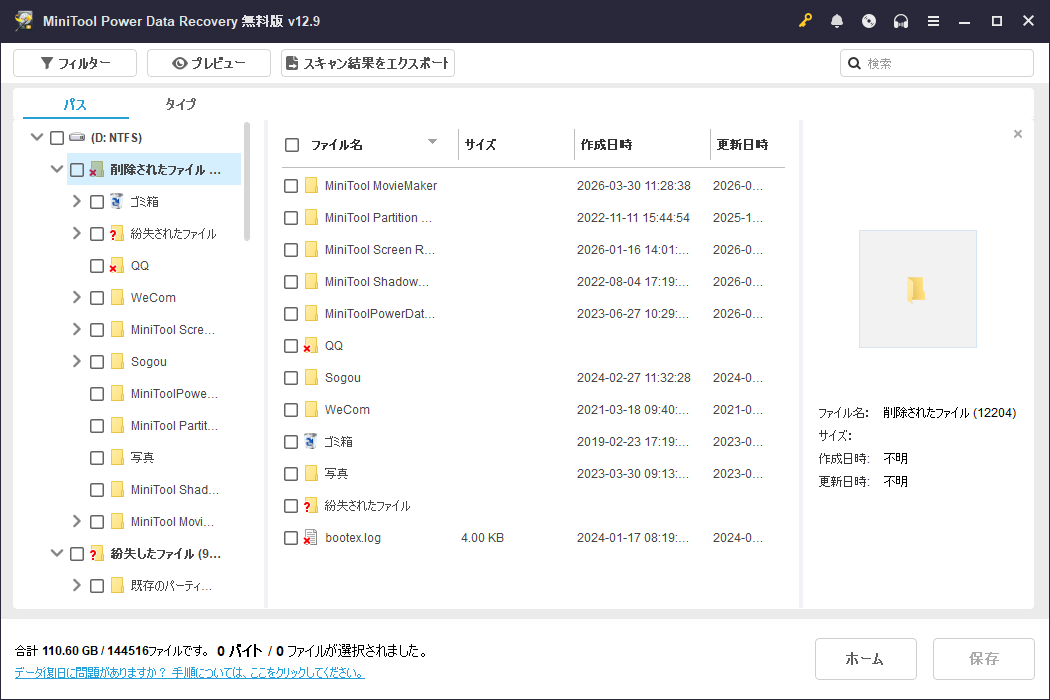Click the QQ deleted folder icon in tree

tap(117, 265)
